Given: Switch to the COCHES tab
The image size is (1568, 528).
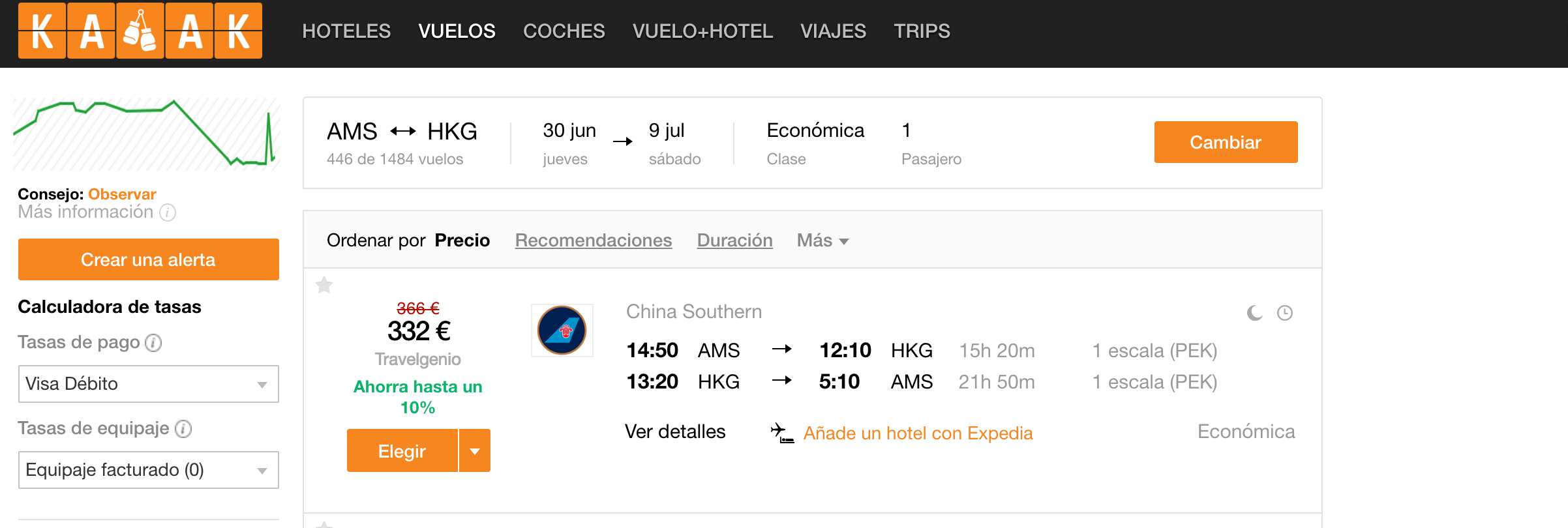Looking at the screenshot, I should pos(564,31).
